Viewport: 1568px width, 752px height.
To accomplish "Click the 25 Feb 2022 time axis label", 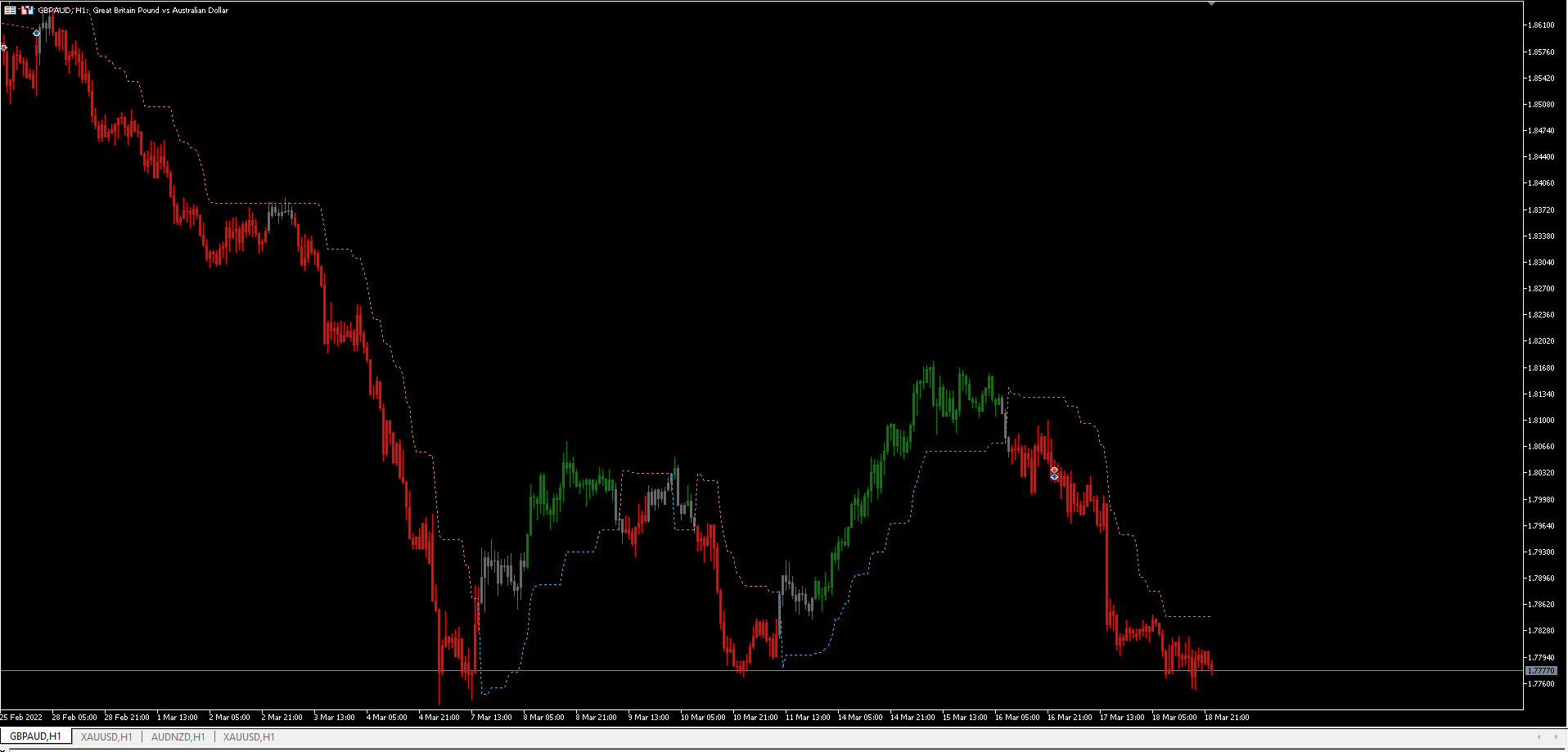I will click(x=22, y=717).
